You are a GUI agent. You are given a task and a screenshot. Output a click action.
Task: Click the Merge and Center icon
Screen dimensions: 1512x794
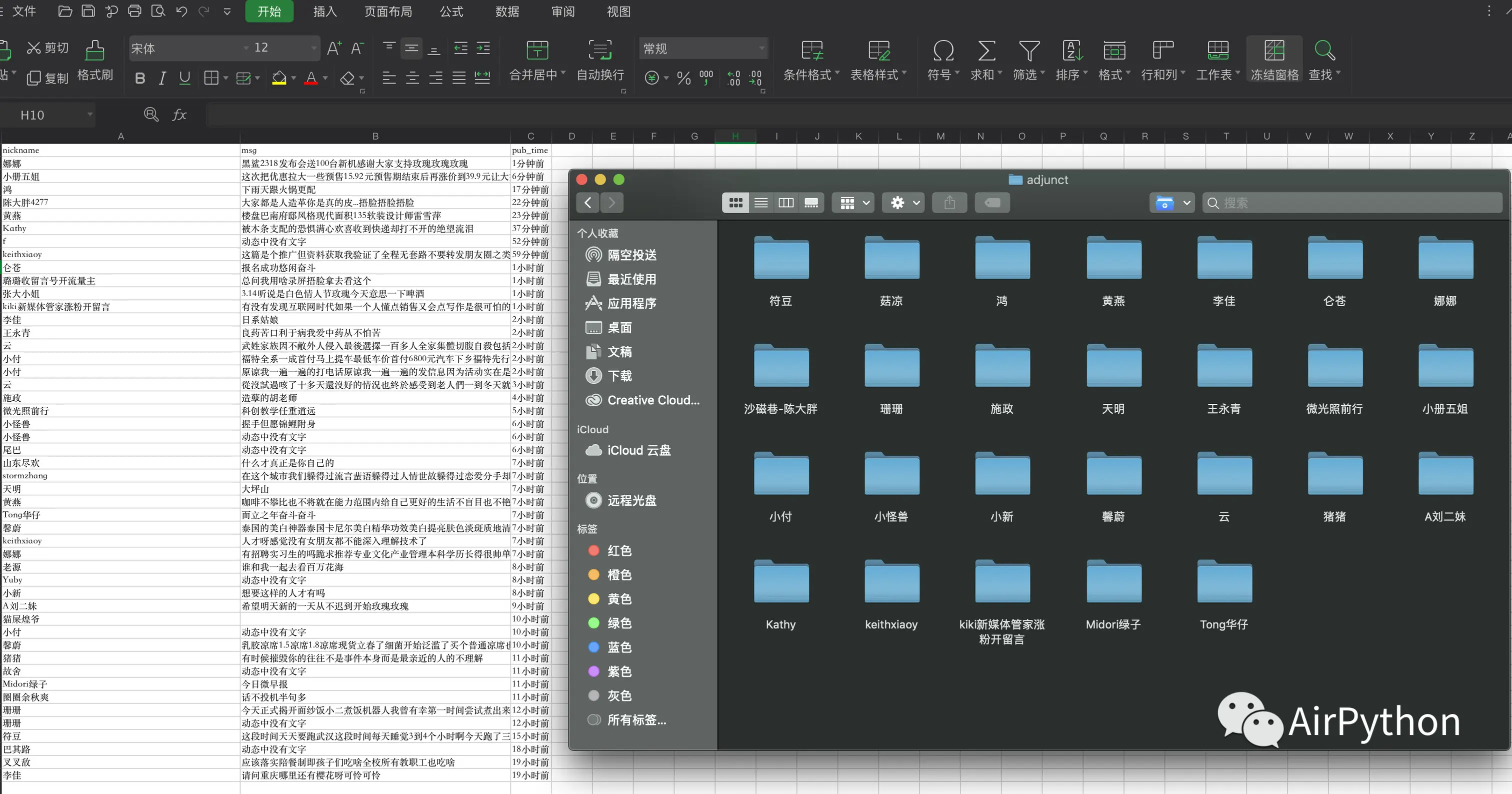pos(536,51)
